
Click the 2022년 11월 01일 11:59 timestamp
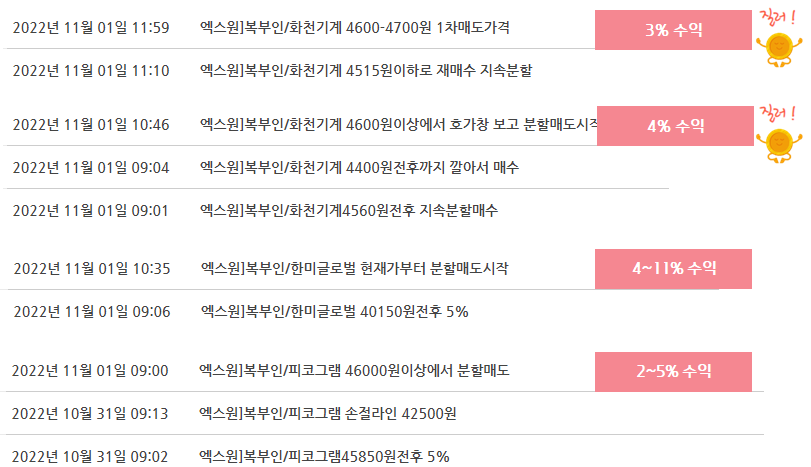click(x=91, y=27)
